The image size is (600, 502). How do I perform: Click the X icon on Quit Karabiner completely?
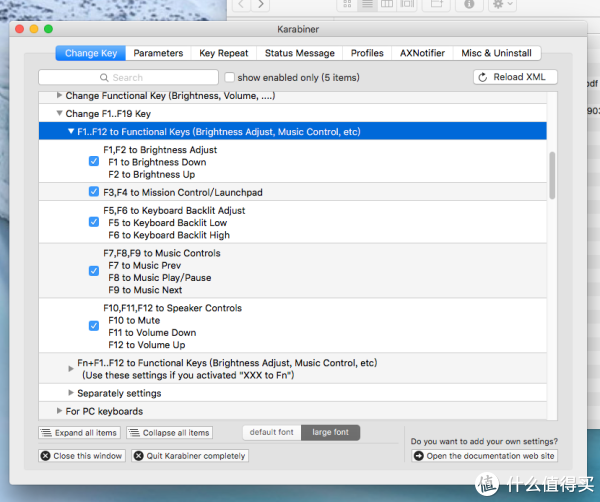click(139, 456)
